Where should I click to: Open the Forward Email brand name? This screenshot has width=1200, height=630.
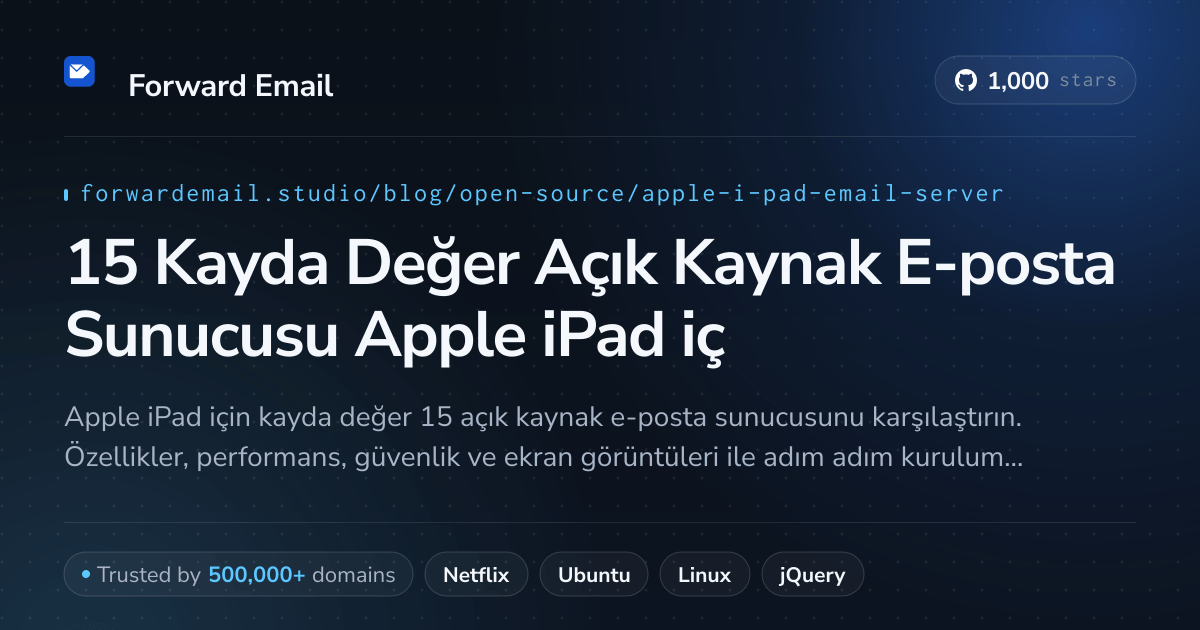click(x=231, y=86)
